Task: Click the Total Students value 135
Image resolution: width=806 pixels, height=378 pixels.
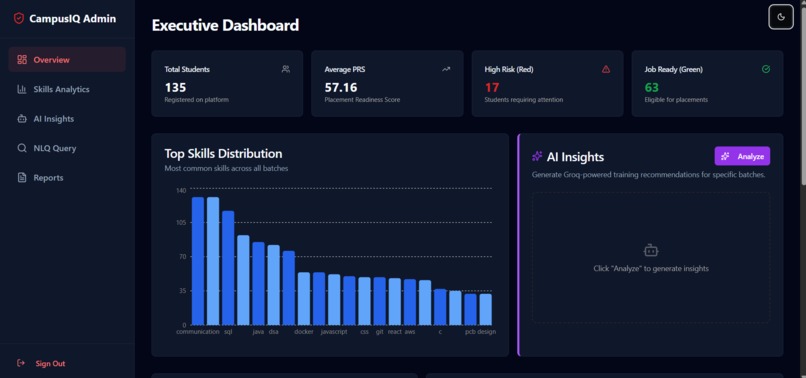Action: tap(175, 87)
